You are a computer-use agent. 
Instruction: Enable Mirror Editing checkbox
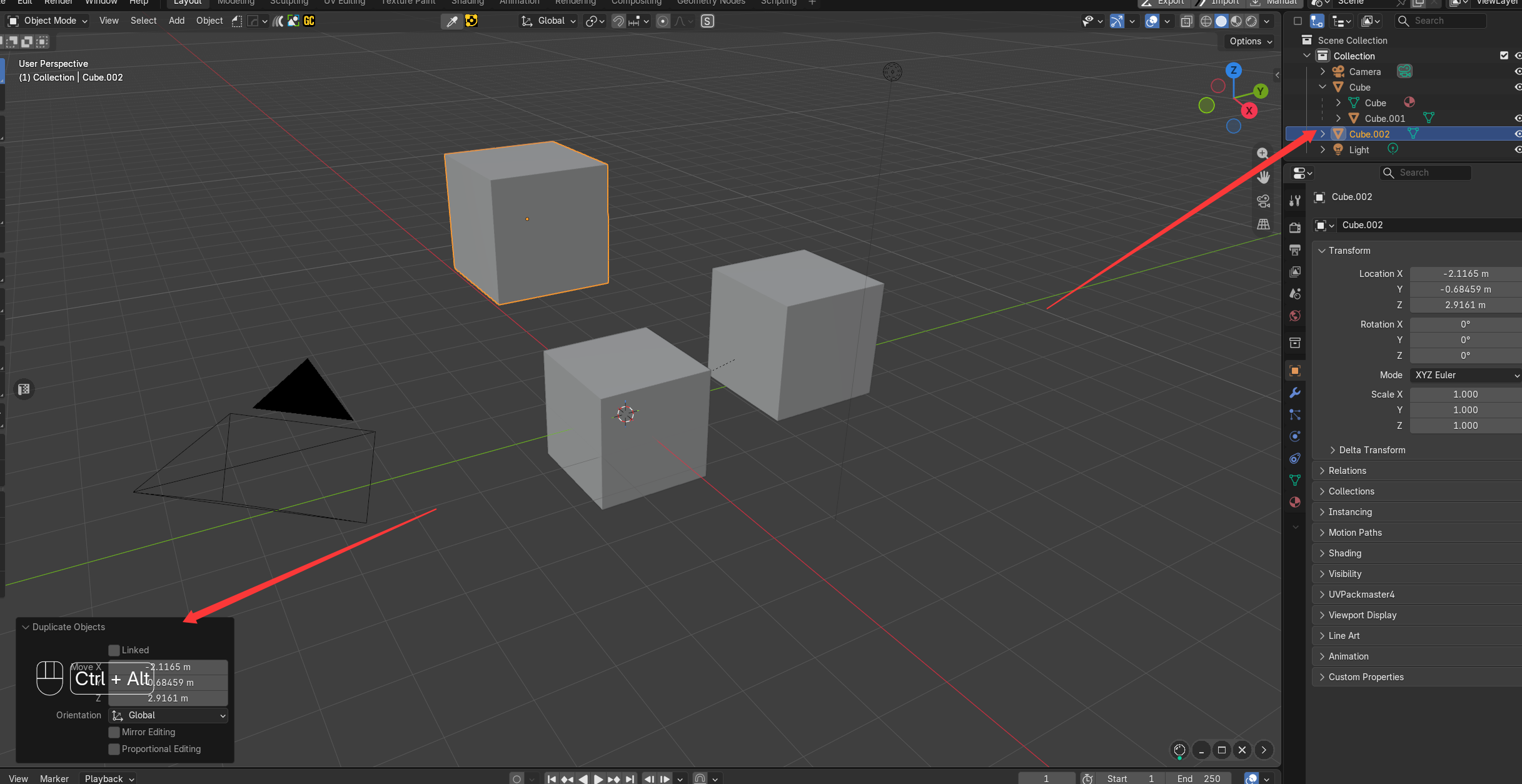pos(114,732)
